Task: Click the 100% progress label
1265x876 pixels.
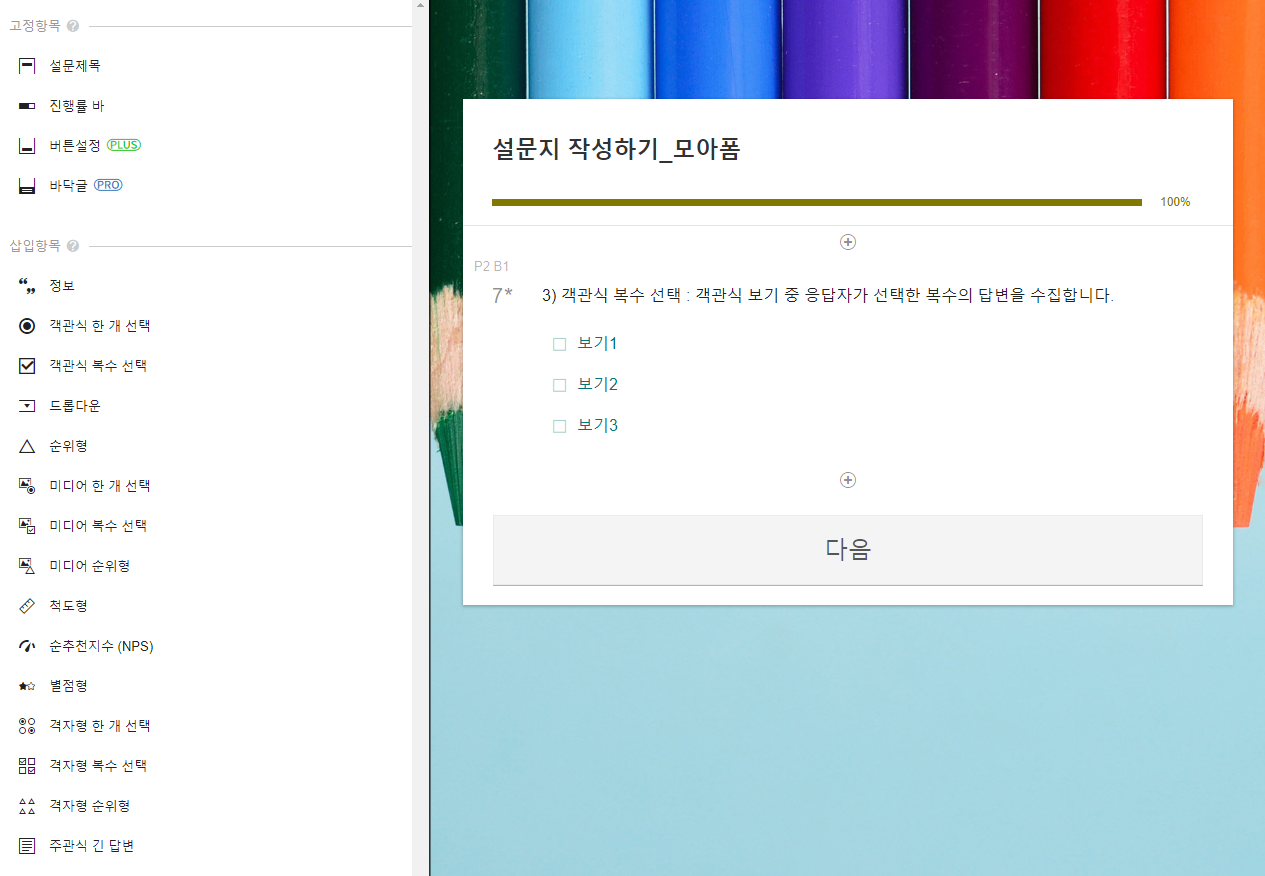Action: [x=1175, y=202]
